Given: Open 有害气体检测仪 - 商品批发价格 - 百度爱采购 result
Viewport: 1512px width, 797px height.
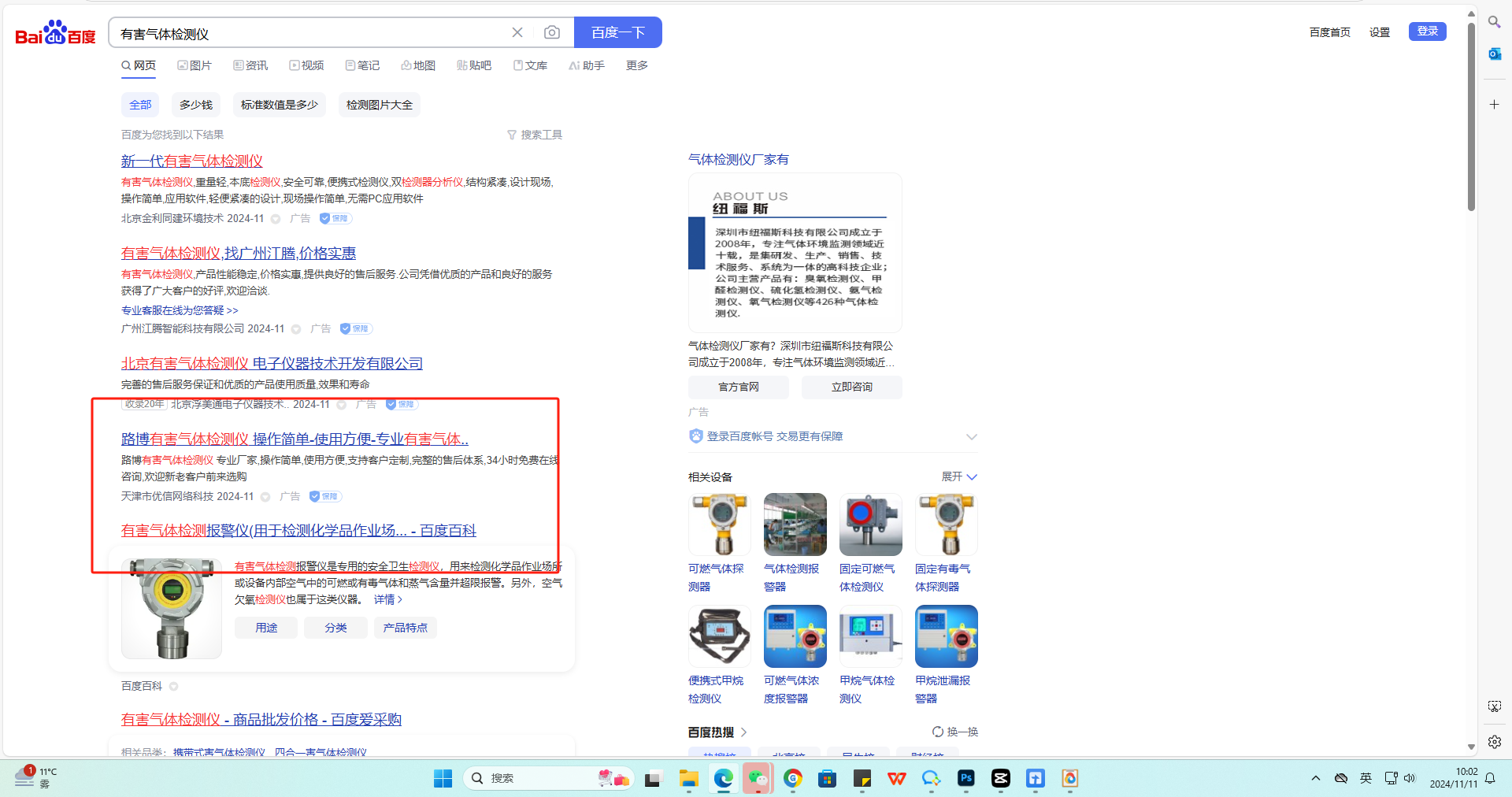Looking at the screenshot, I should [261, 719].
